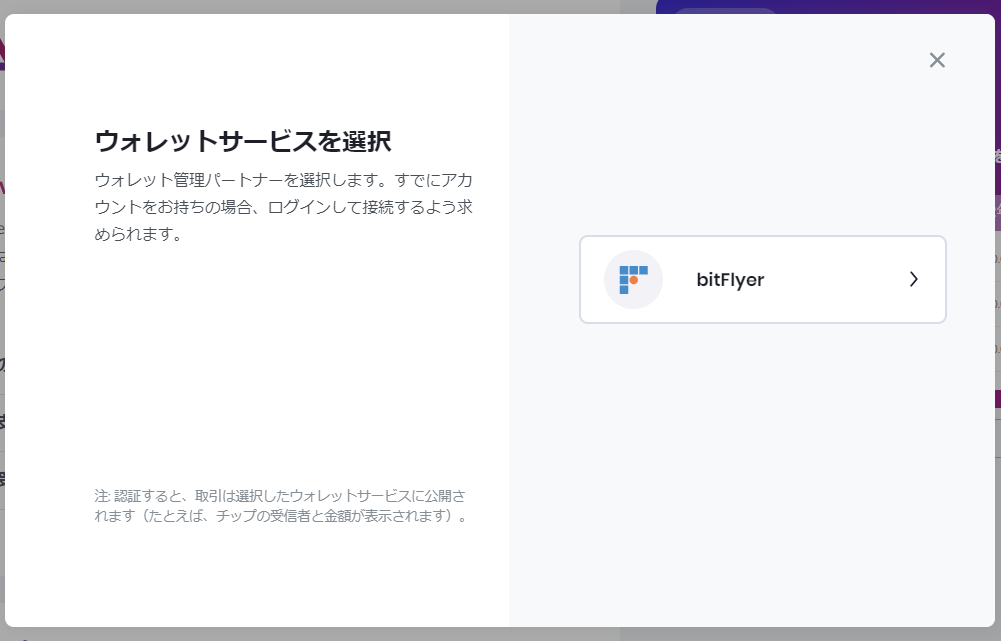1001x641 pixels.
Task: Click the ウォレットサービスを選択 heading
Action: click(243, 141)
